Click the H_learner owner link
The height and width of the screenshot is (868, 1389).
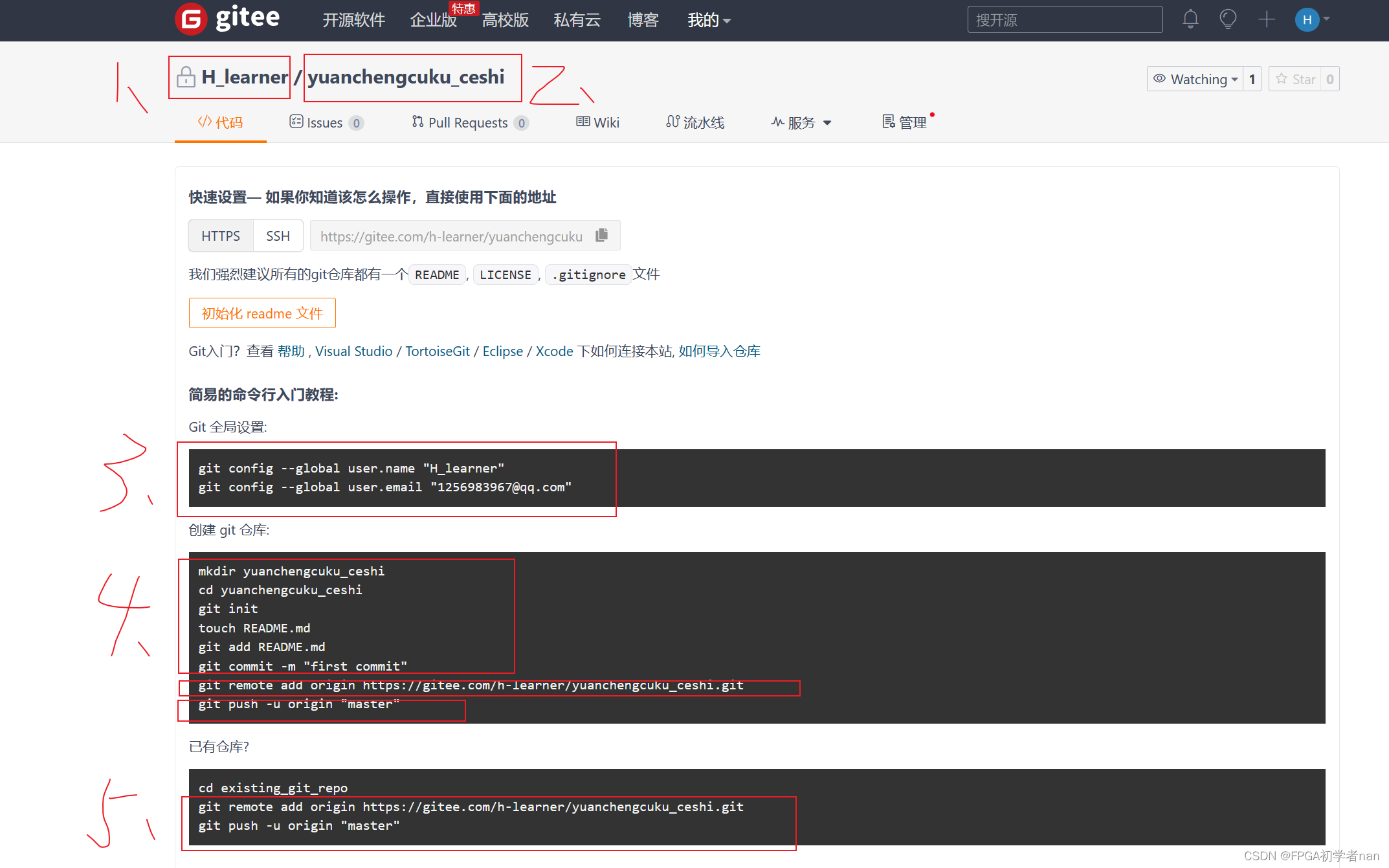click(x=245, y=77)
